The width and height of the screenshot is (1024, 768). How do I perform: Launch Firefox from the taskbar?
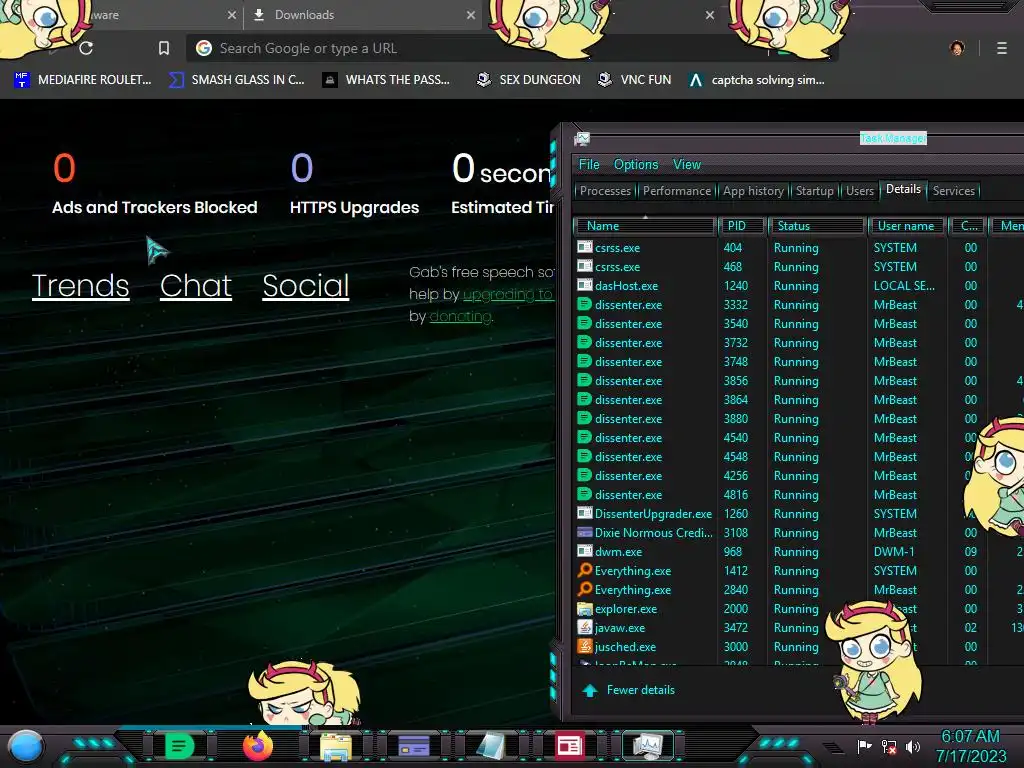(257, 746)
